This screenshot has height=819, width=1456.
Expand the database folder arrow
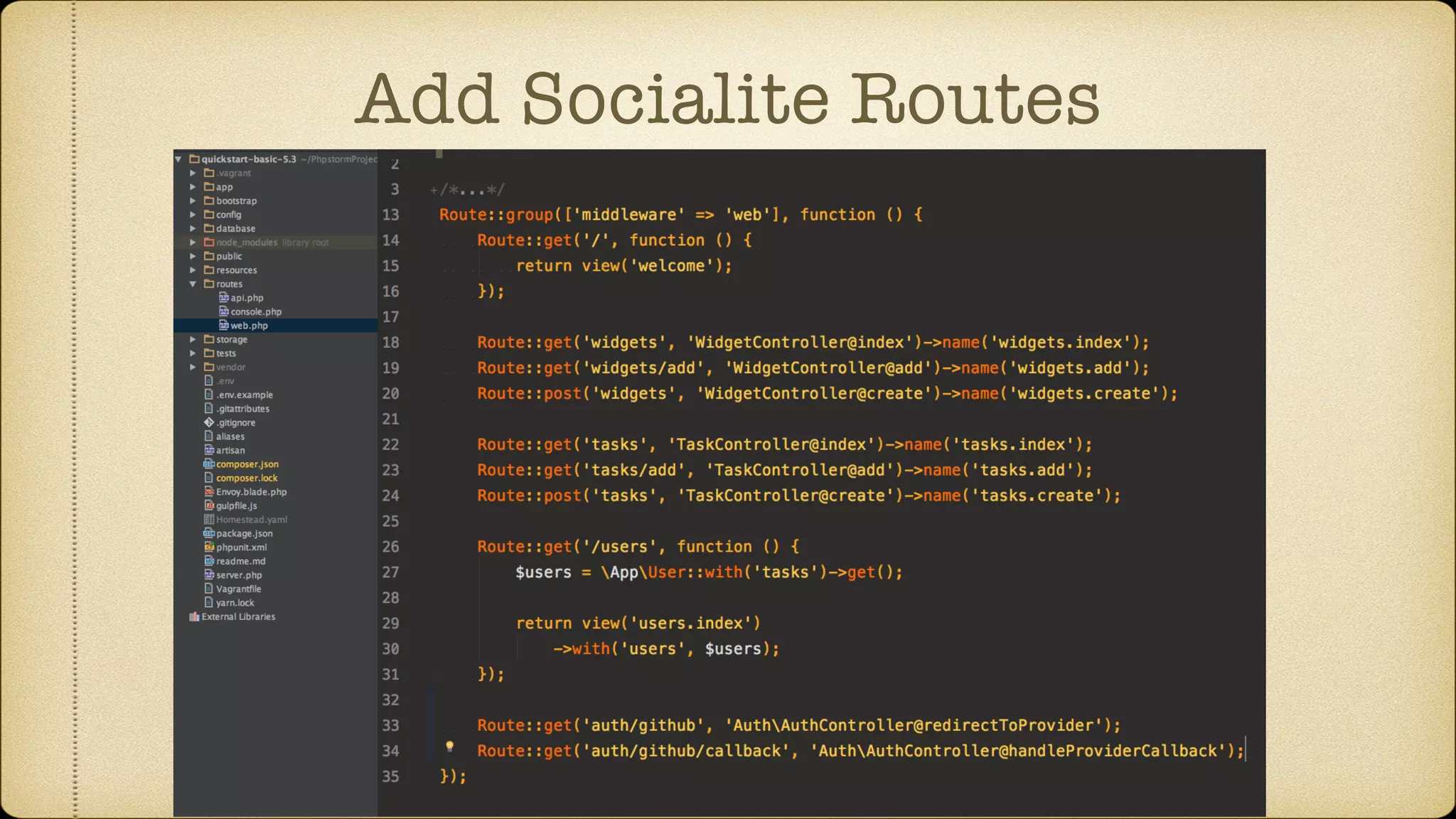(193, 228)
